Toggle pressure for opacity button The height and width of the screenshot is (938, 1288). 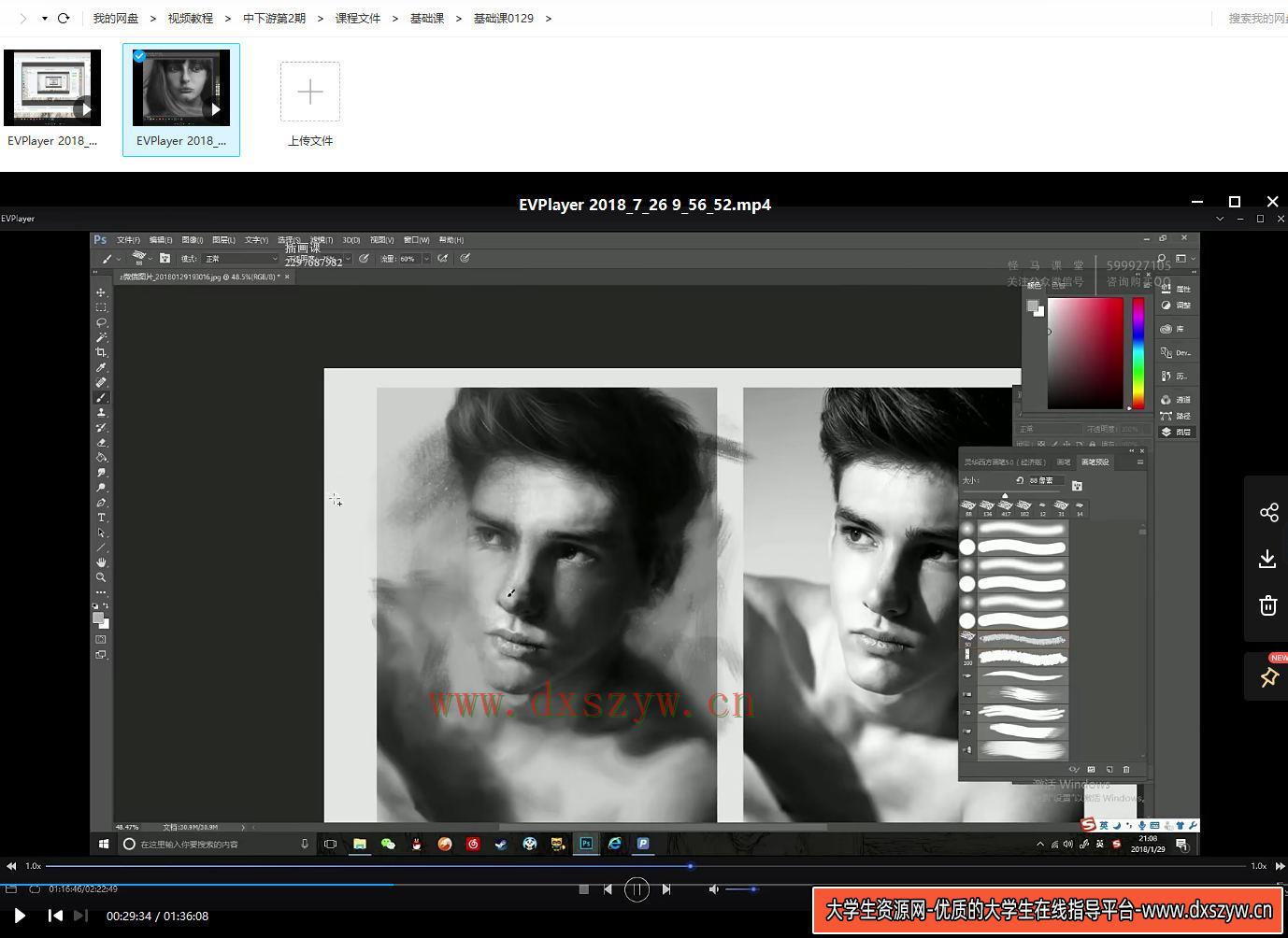364,259
